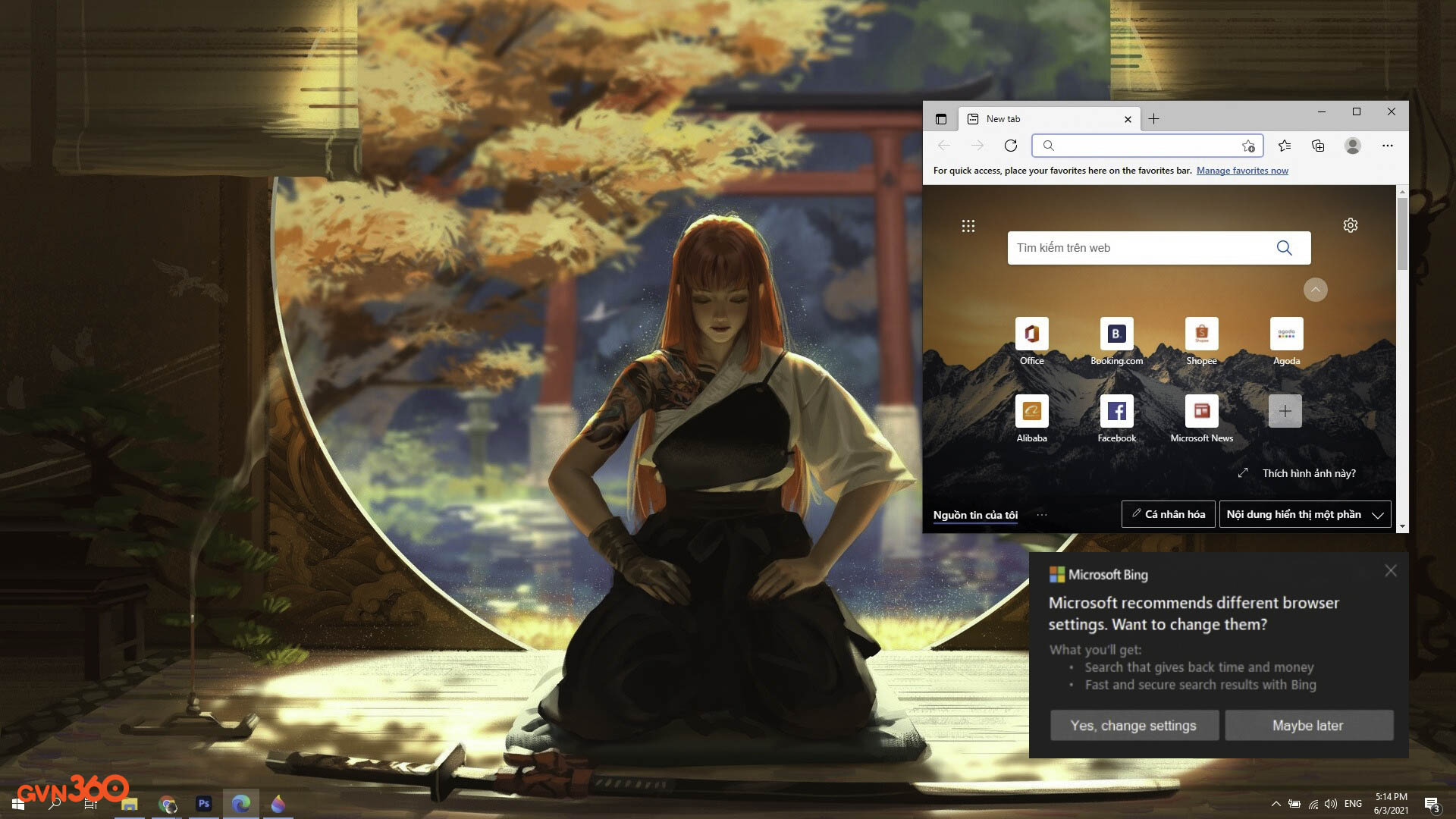Open the Collections icon in the Edge toolbar
1456x819 pixels.
(x=1318, y=146)
